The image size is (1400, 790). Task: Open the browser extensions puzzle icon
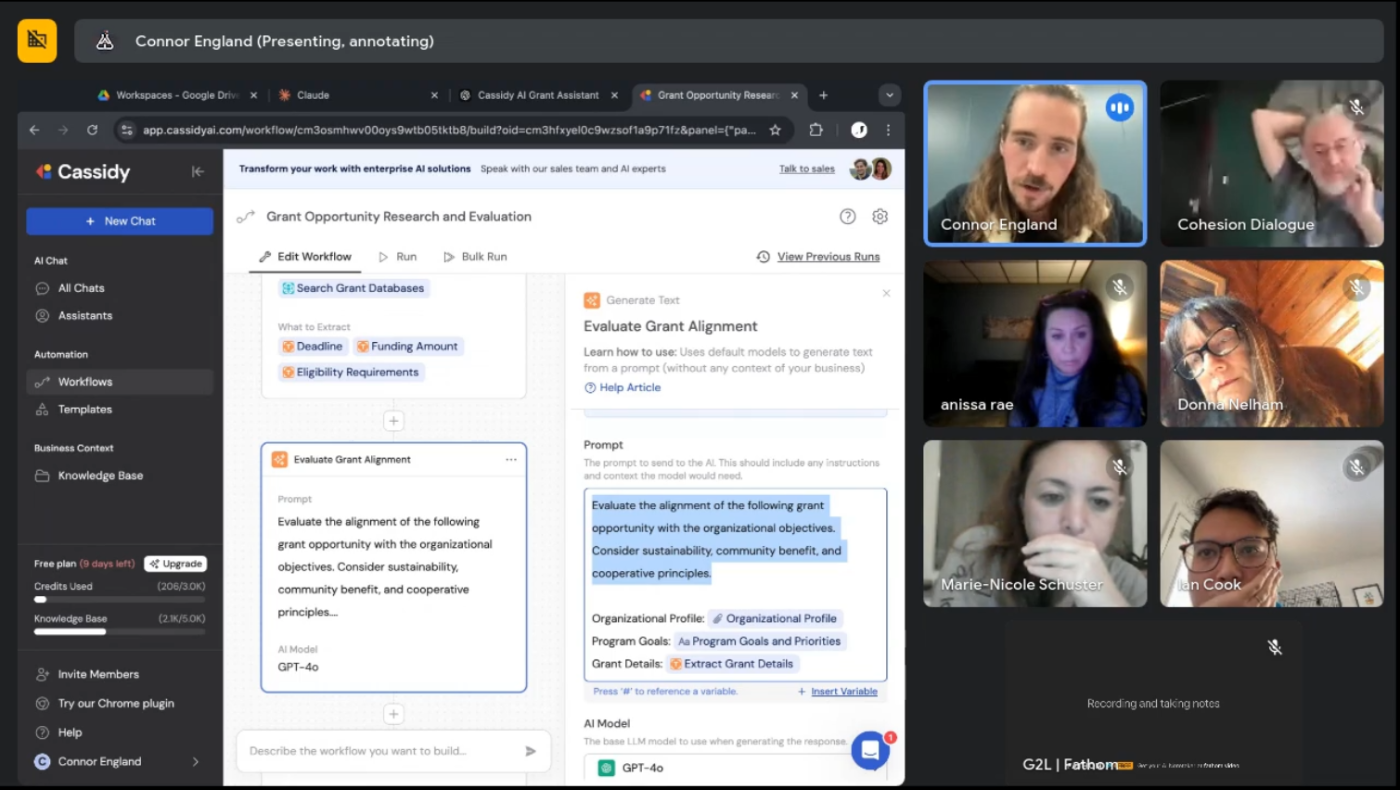(x=816, y=130)
